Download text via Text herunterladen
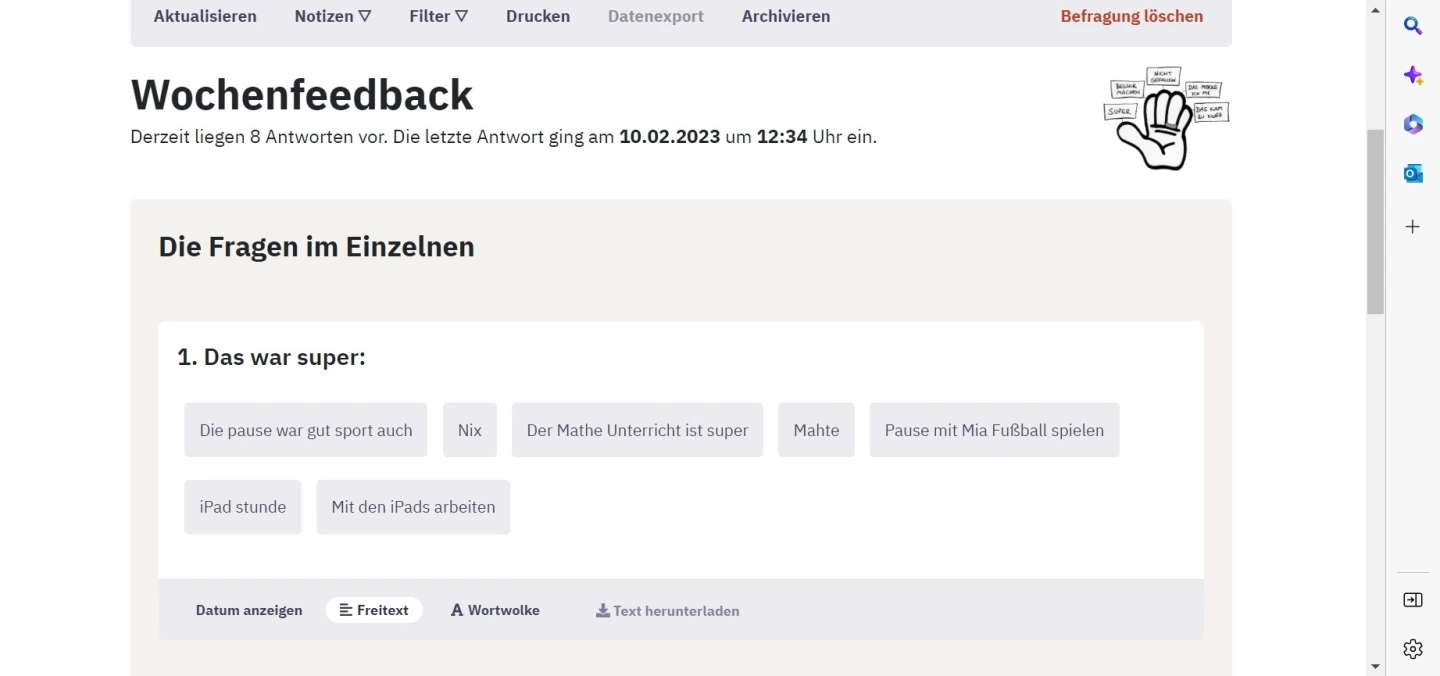The image size is (1440, 676). pyautogui.click(x=667, y=610)
